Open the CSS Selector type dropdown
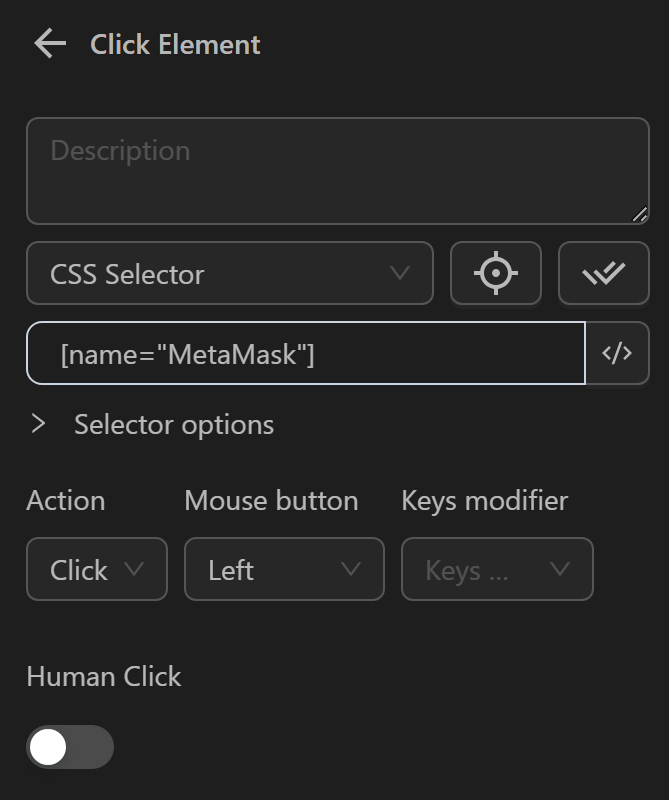669x800 pixels. pyautogui.click(x=229, y=273)
